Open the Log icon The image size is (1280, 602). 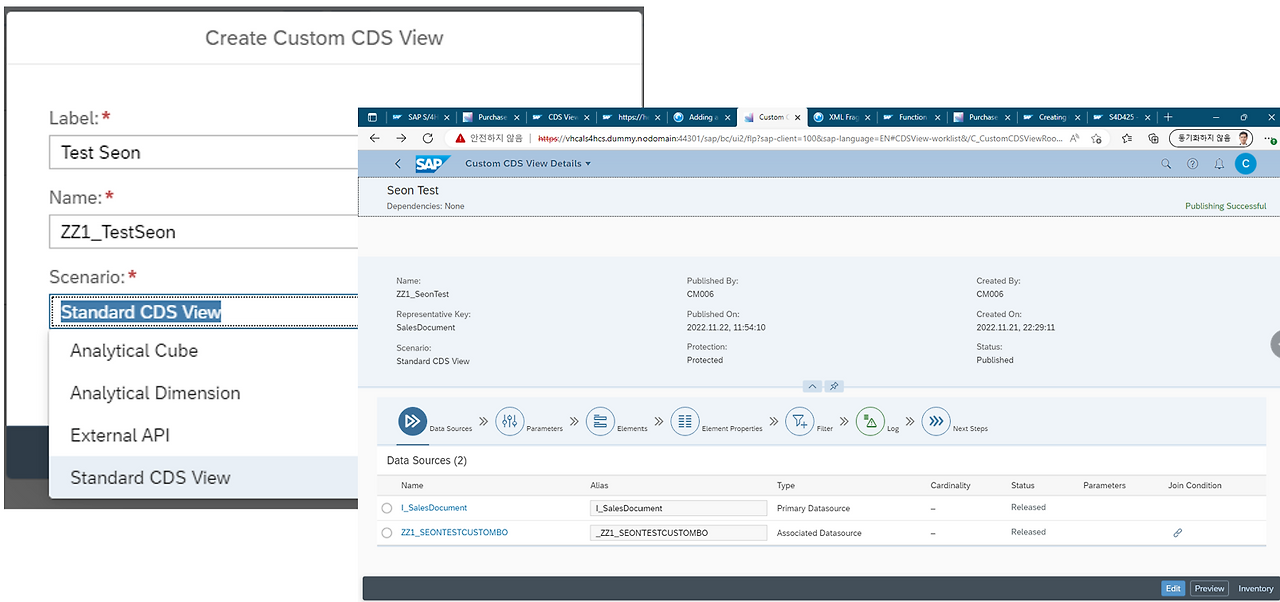coord(869,421)
